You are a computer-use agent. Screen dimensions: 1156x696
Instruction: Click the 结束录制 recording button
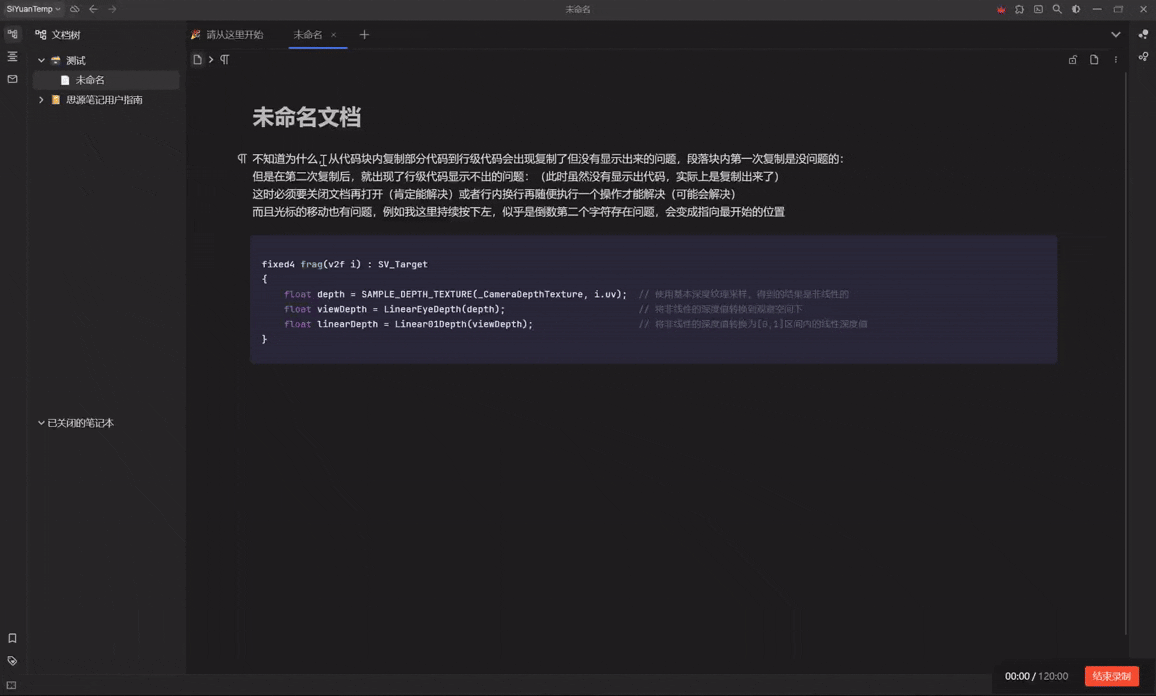tap(1111, 676)
